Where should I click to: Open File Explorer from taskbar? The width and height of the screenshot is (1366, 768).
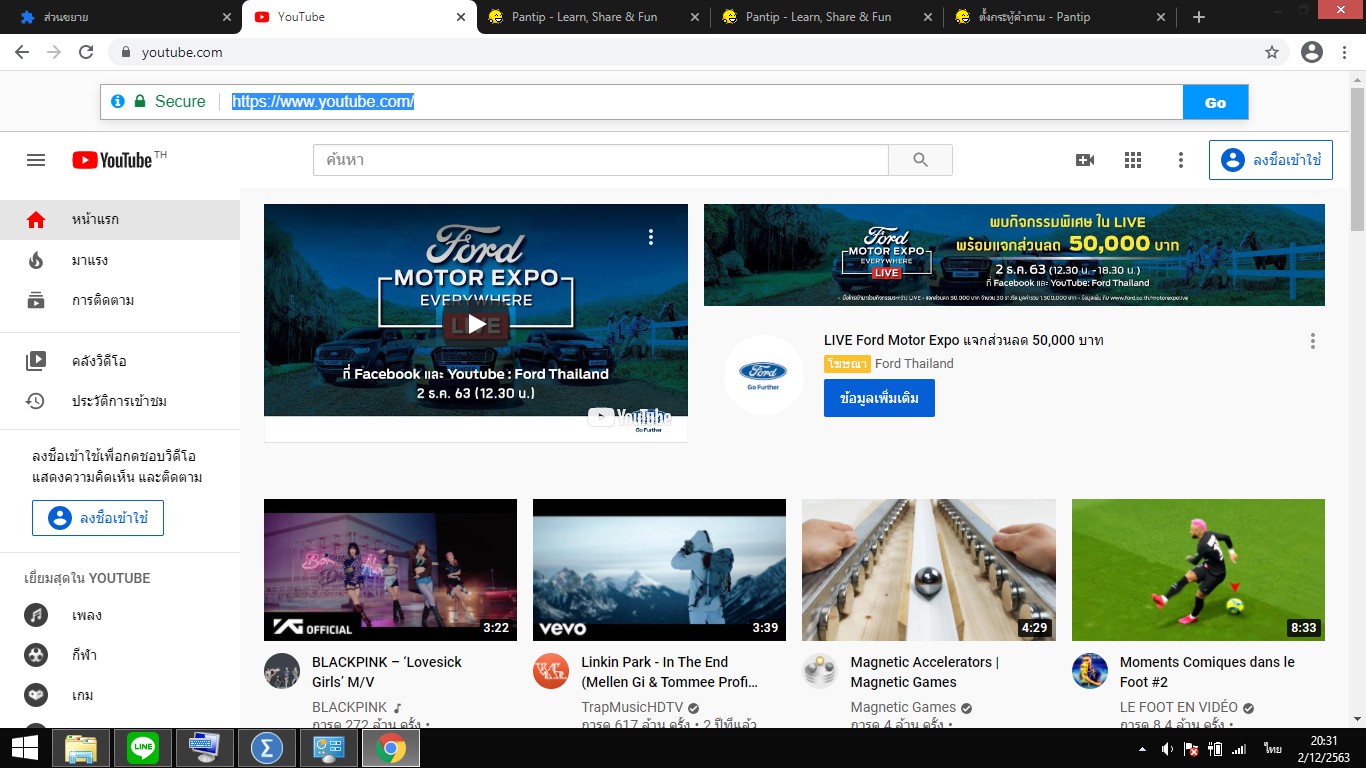pyautogui.click(x=81, y=748)
